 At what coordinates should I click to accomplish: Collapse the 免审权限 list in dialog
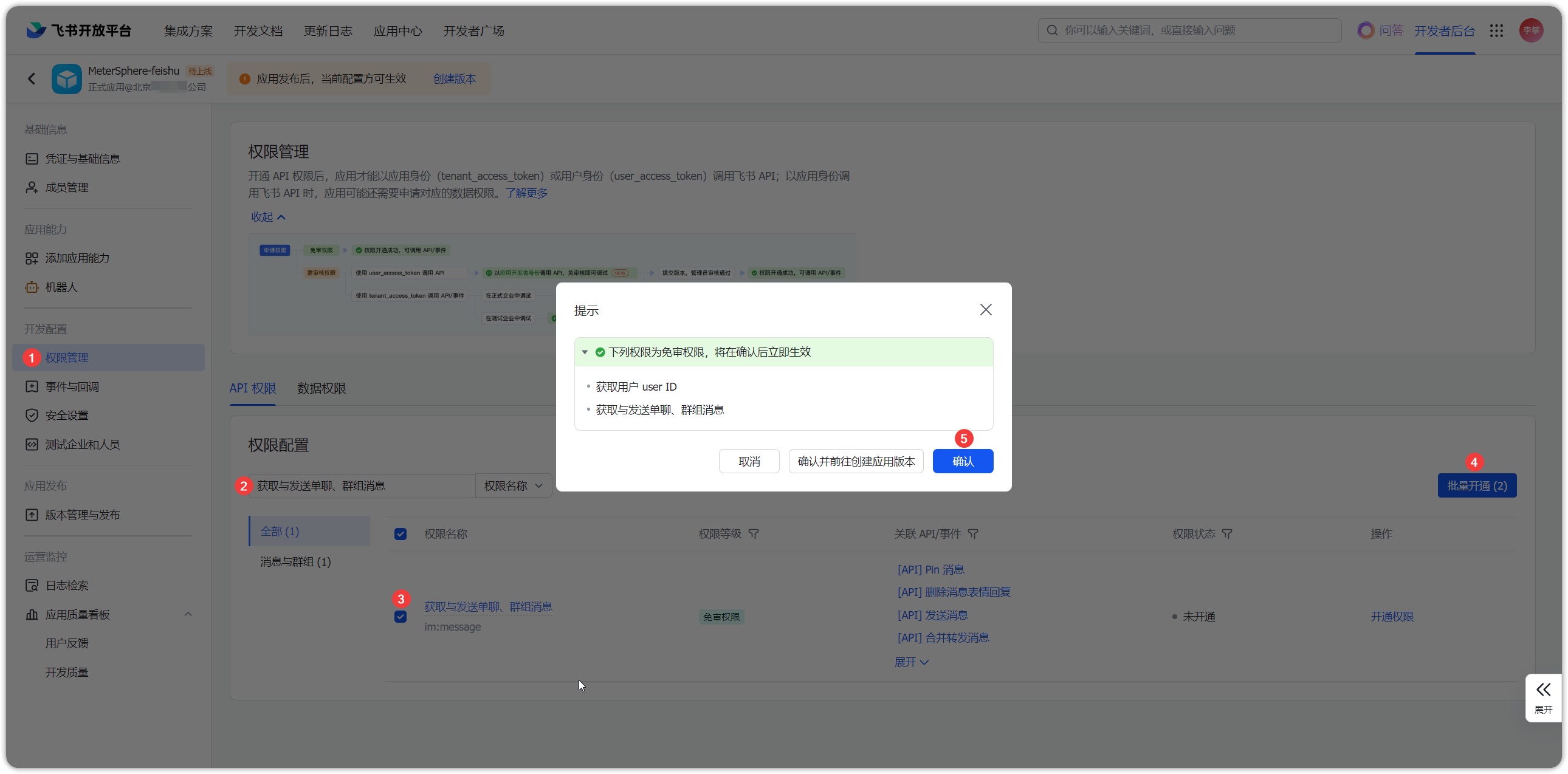click(585, 352)
